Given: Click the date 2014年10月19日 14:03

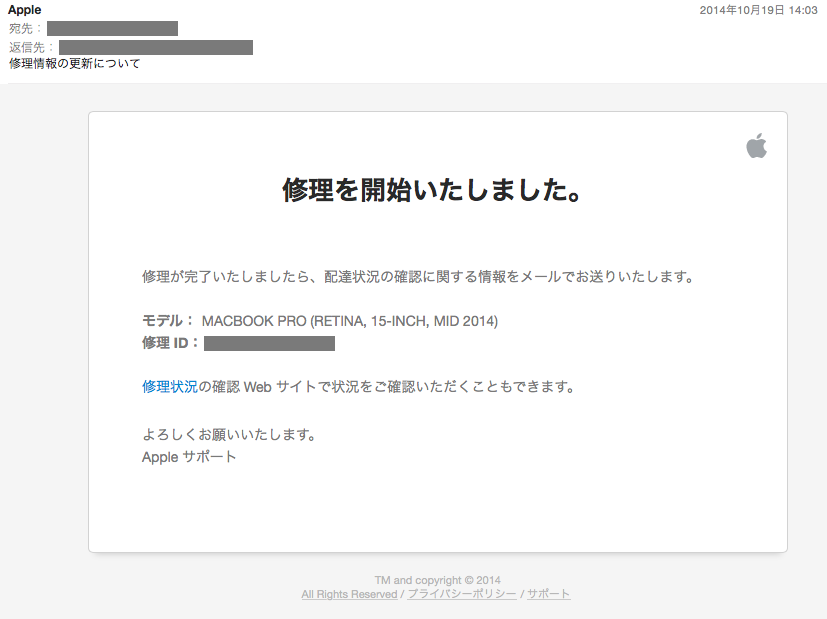Looking at the screenshot, I should pos(758,10).
